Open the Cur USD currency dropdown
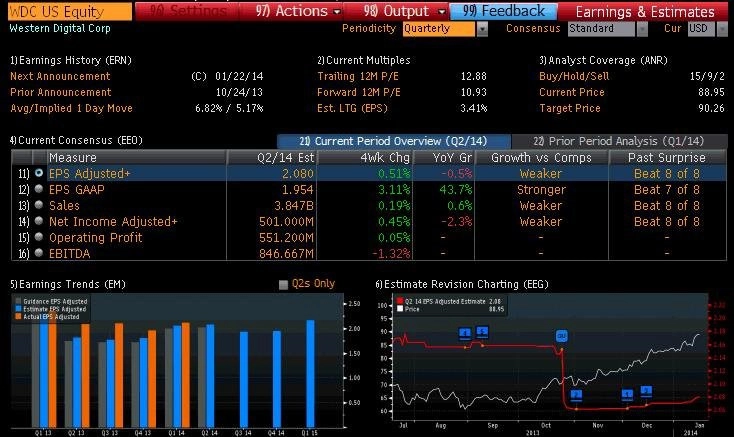 [722, 29]
